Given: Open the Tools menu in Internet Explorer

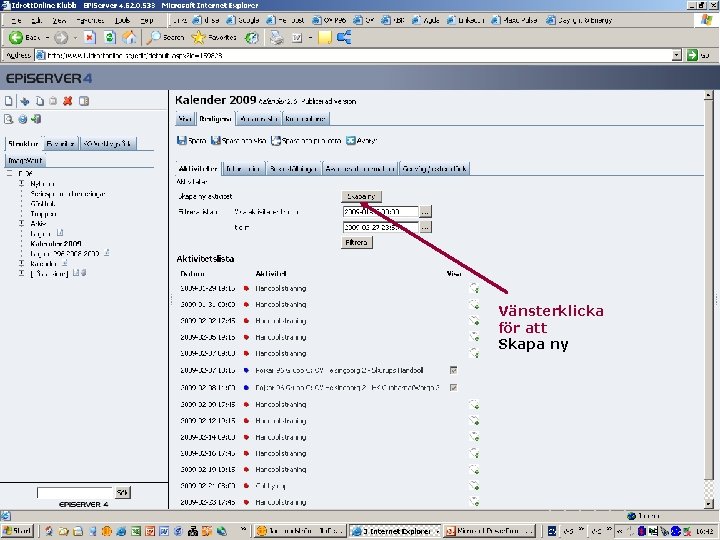Looking at the screenshot, I should click(122, 20).
